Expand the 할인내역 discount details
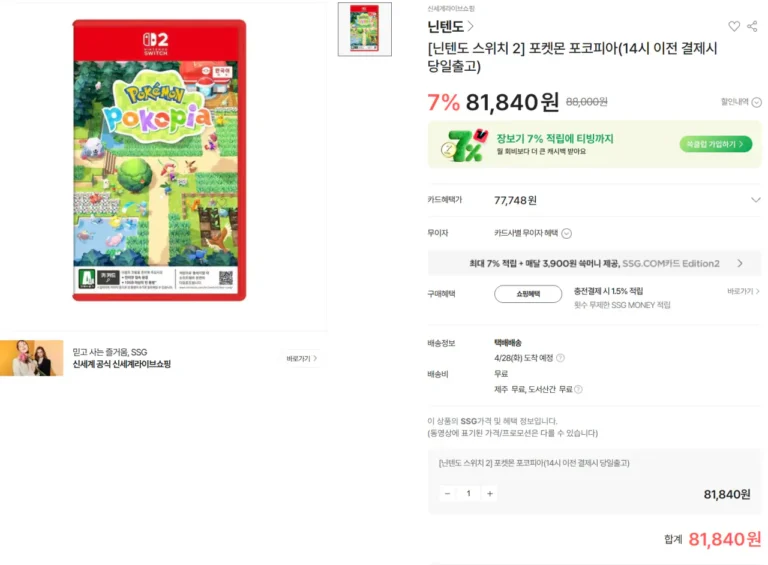The width and height of the screenshot is (768, 565). tap(741, 102)
